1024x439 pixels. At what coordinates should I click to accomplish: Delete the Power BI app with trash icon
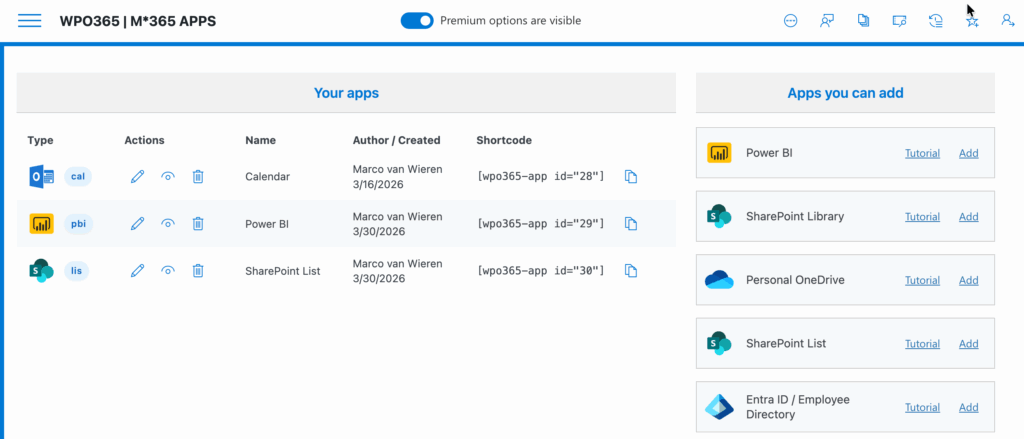coord(198,223)
